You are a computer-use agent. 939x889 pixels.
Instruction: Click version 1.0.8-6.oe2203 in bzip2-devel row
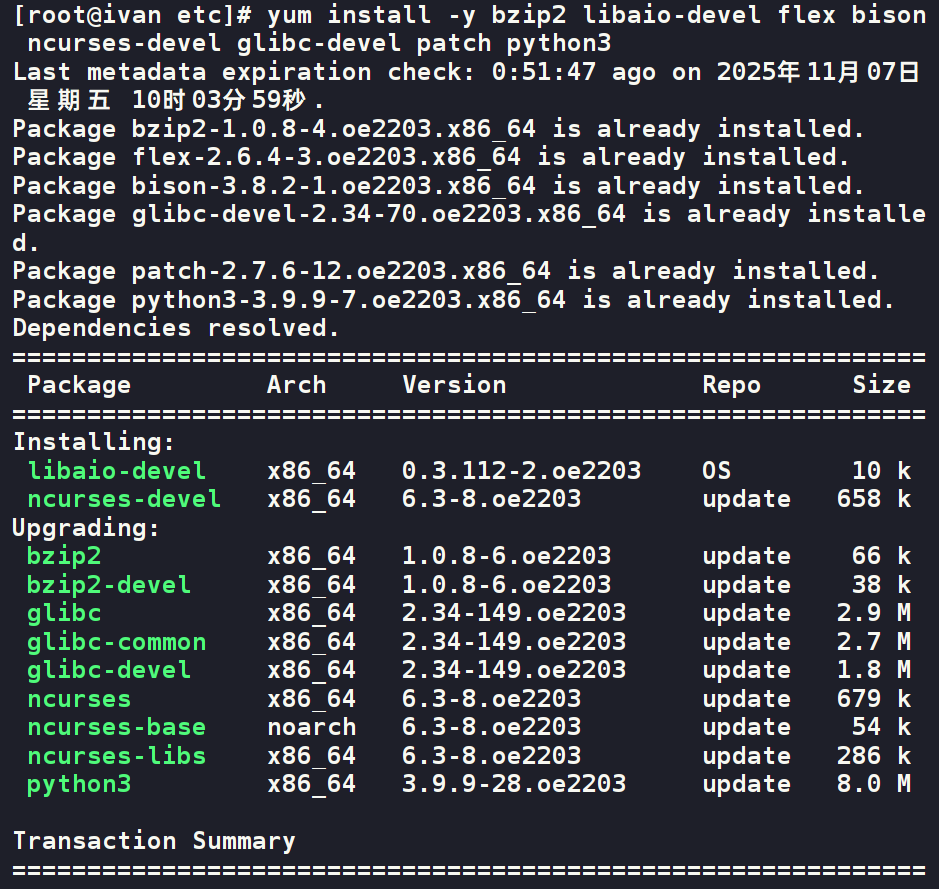[x=507, y=584]
